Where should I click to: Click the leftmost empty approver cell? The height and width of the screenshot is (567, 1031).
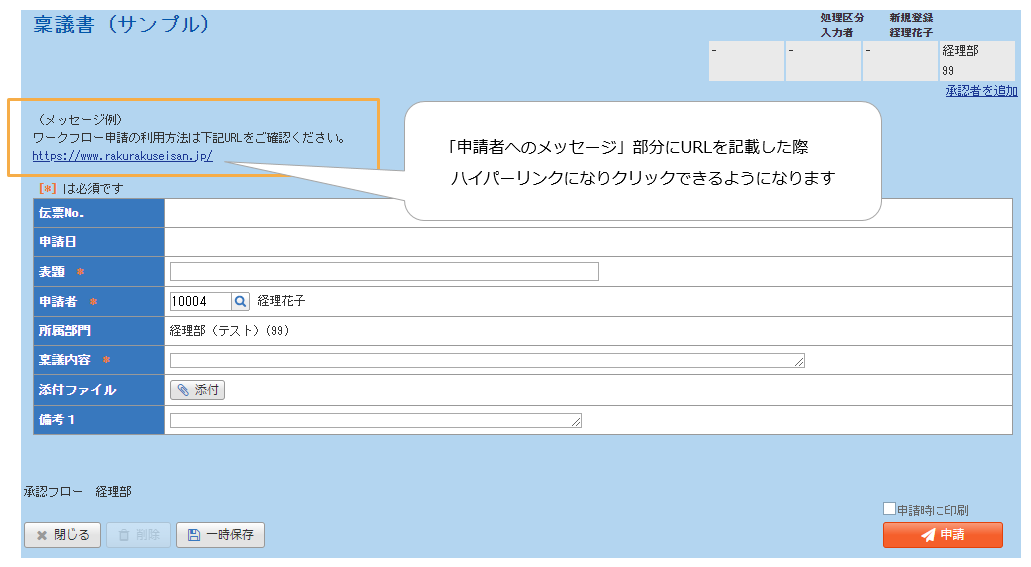point(746,61)
